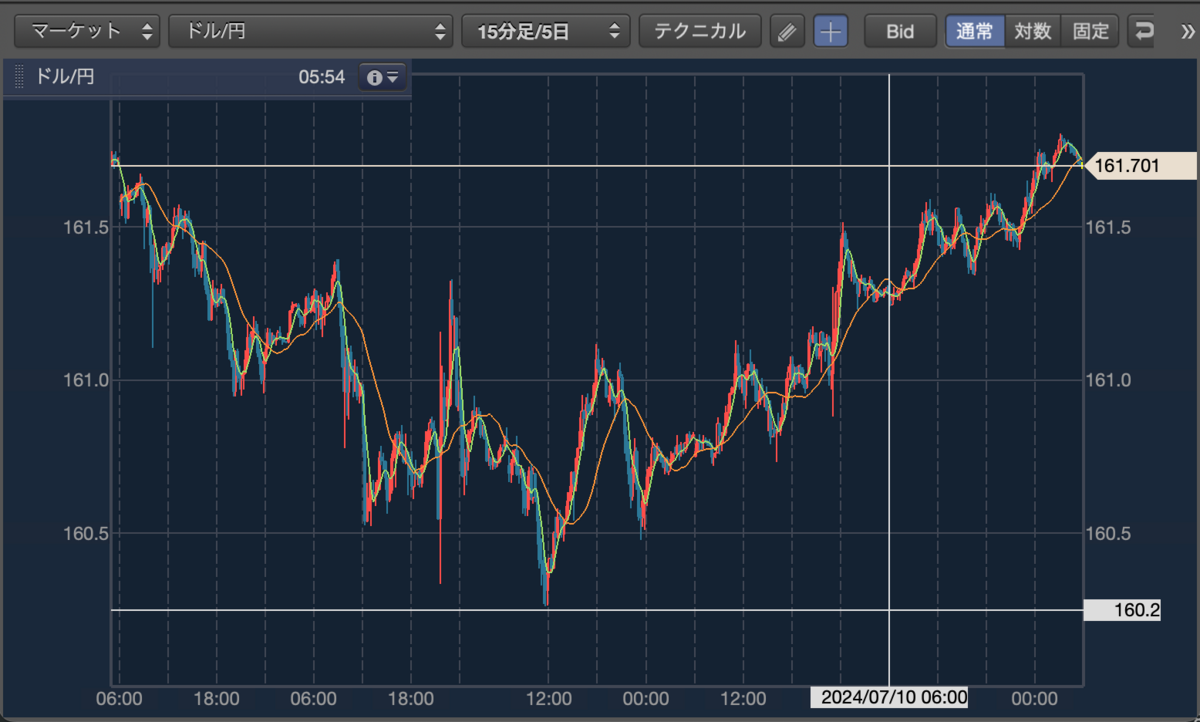Open the 15分足/5日 timeframe dropdown
Image resolution: width=1200 pixels, height=722 pixels.
(546, 31)
